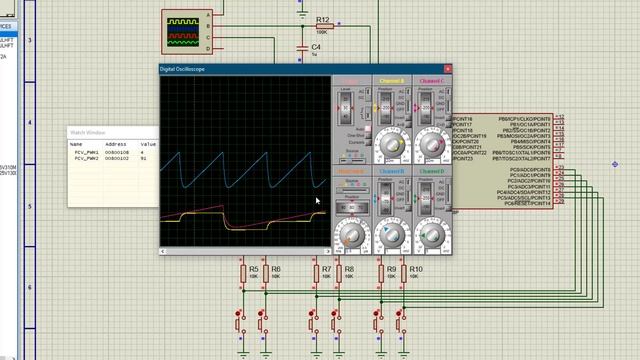Select resistor R9 on the schematic
The height and width of the screenshot is (360, 640).
coord(381,273)
